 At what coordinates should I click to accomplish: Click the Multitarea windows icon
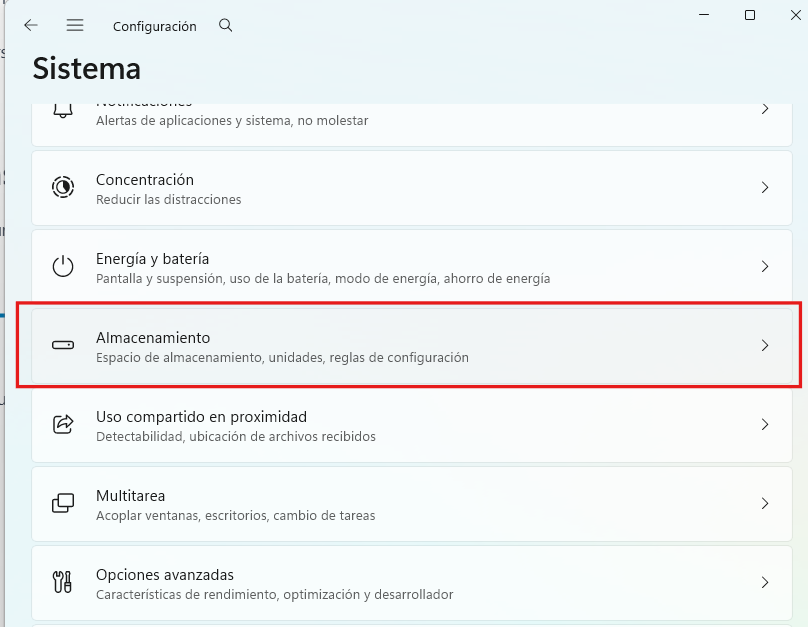[x=63, y=503]
